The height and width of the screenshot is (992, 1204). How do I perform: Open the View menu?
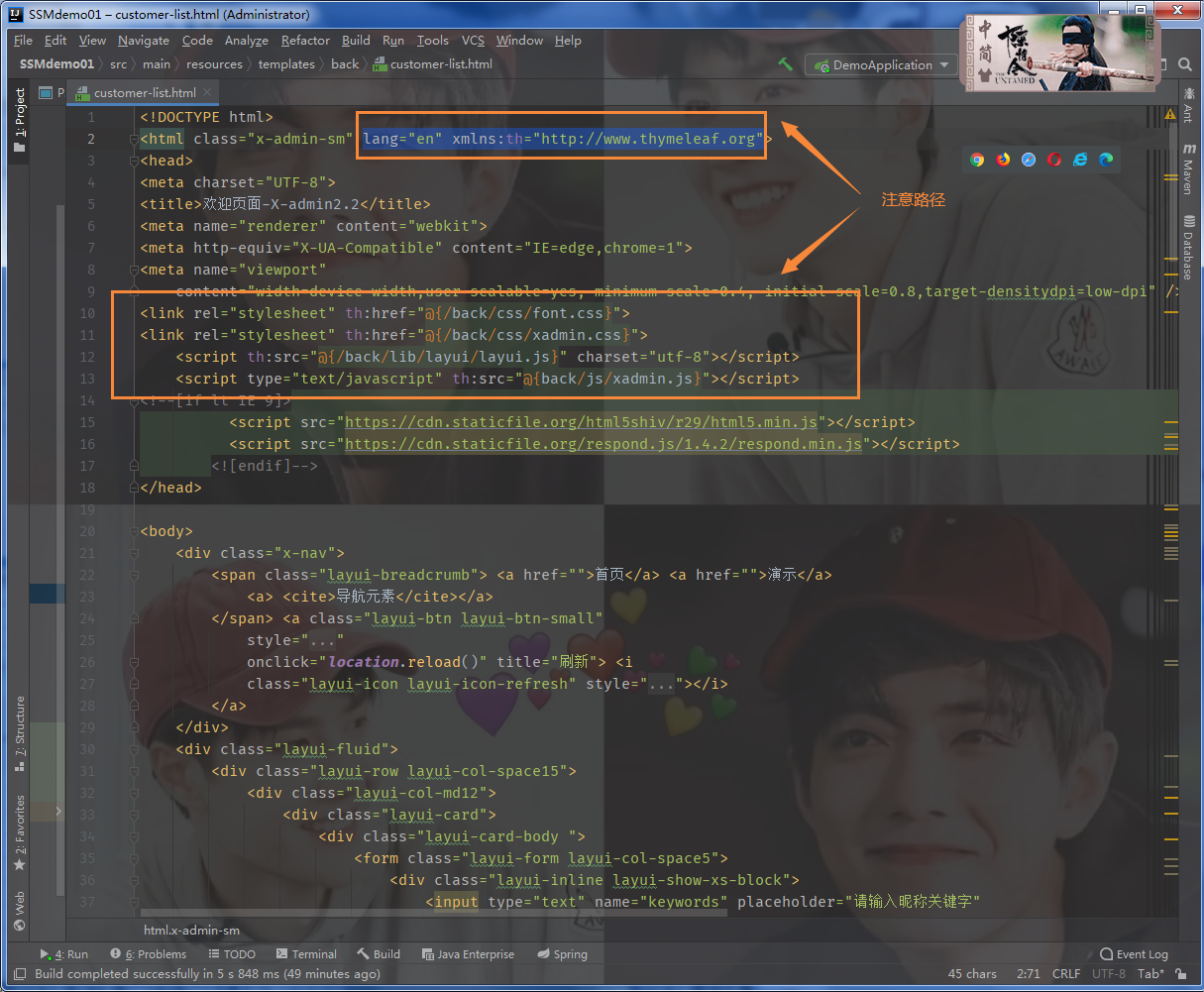(x=92, y=41)
